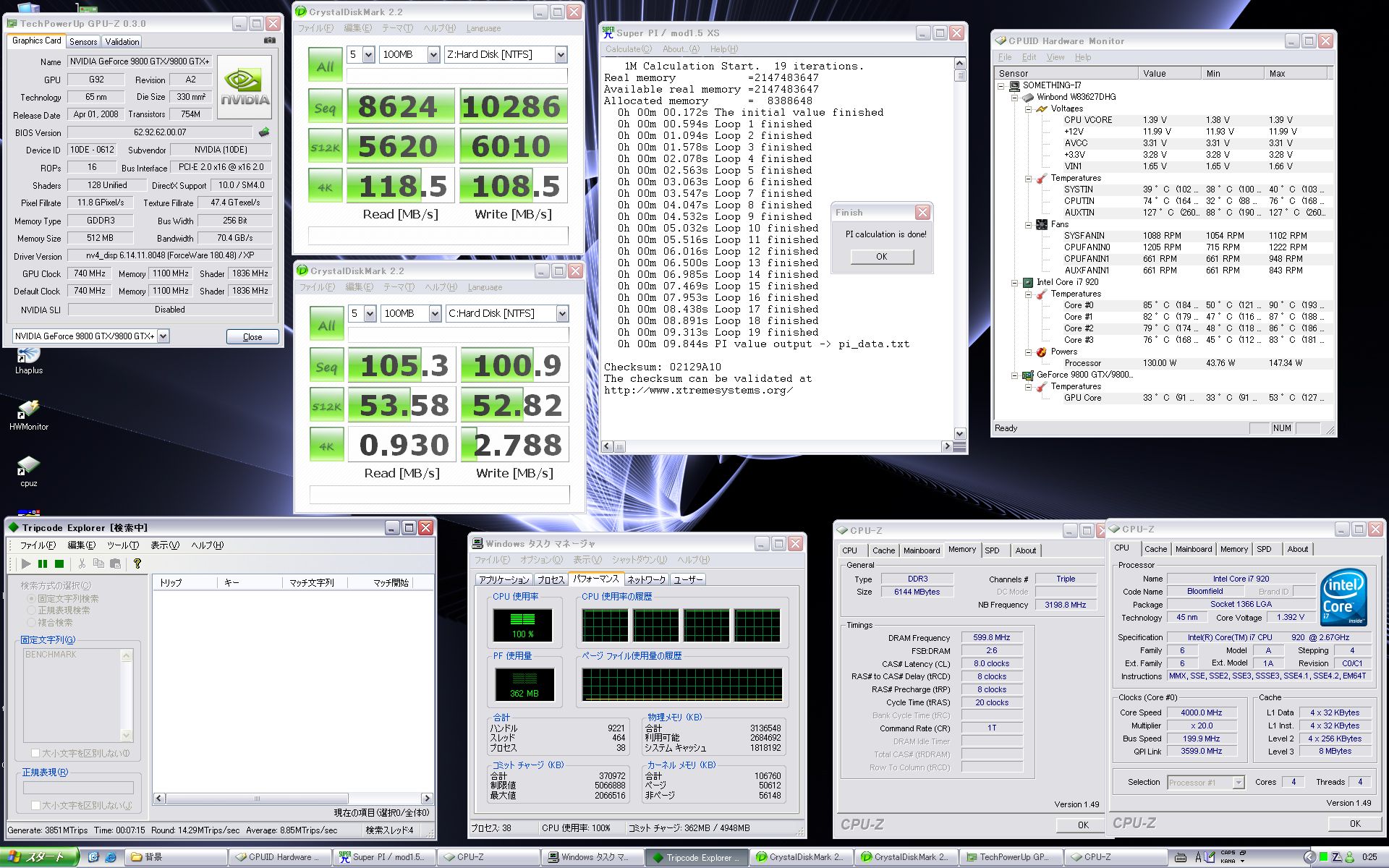Viewport: 1389px width, 868px height.
Task: Open the HWMonitor desktop shortcut
Action: pos(28,410)
